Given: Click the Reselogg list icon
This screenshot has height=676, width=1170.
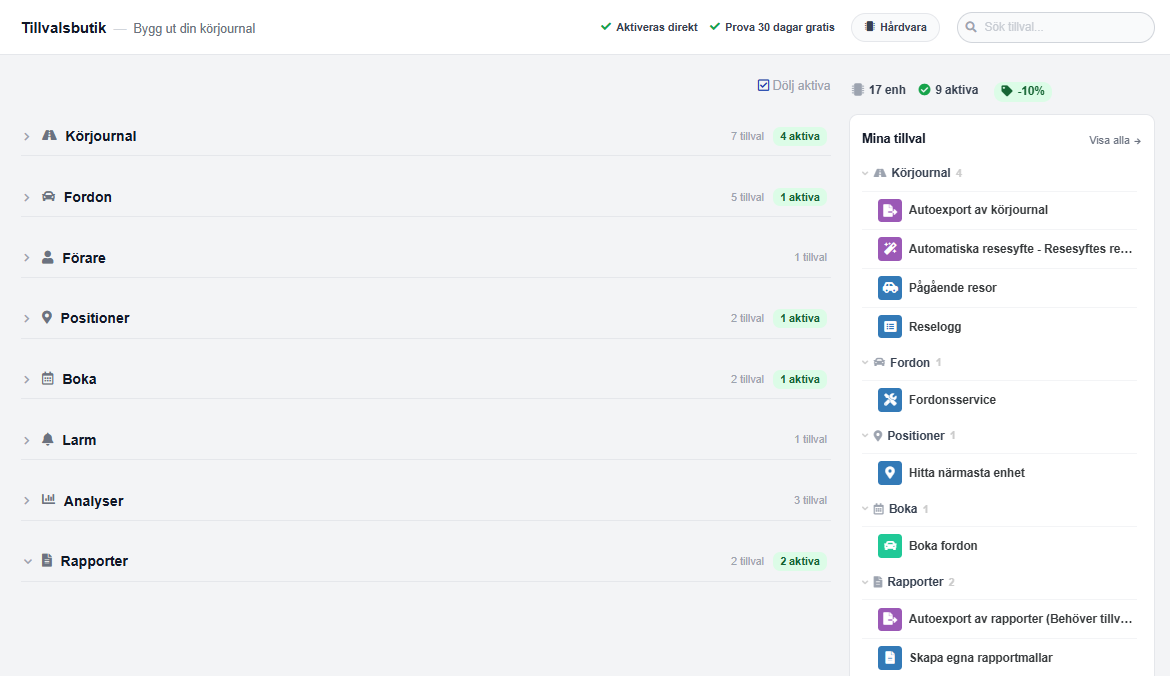Looking at the screenshot, I should tap(889, 327).
